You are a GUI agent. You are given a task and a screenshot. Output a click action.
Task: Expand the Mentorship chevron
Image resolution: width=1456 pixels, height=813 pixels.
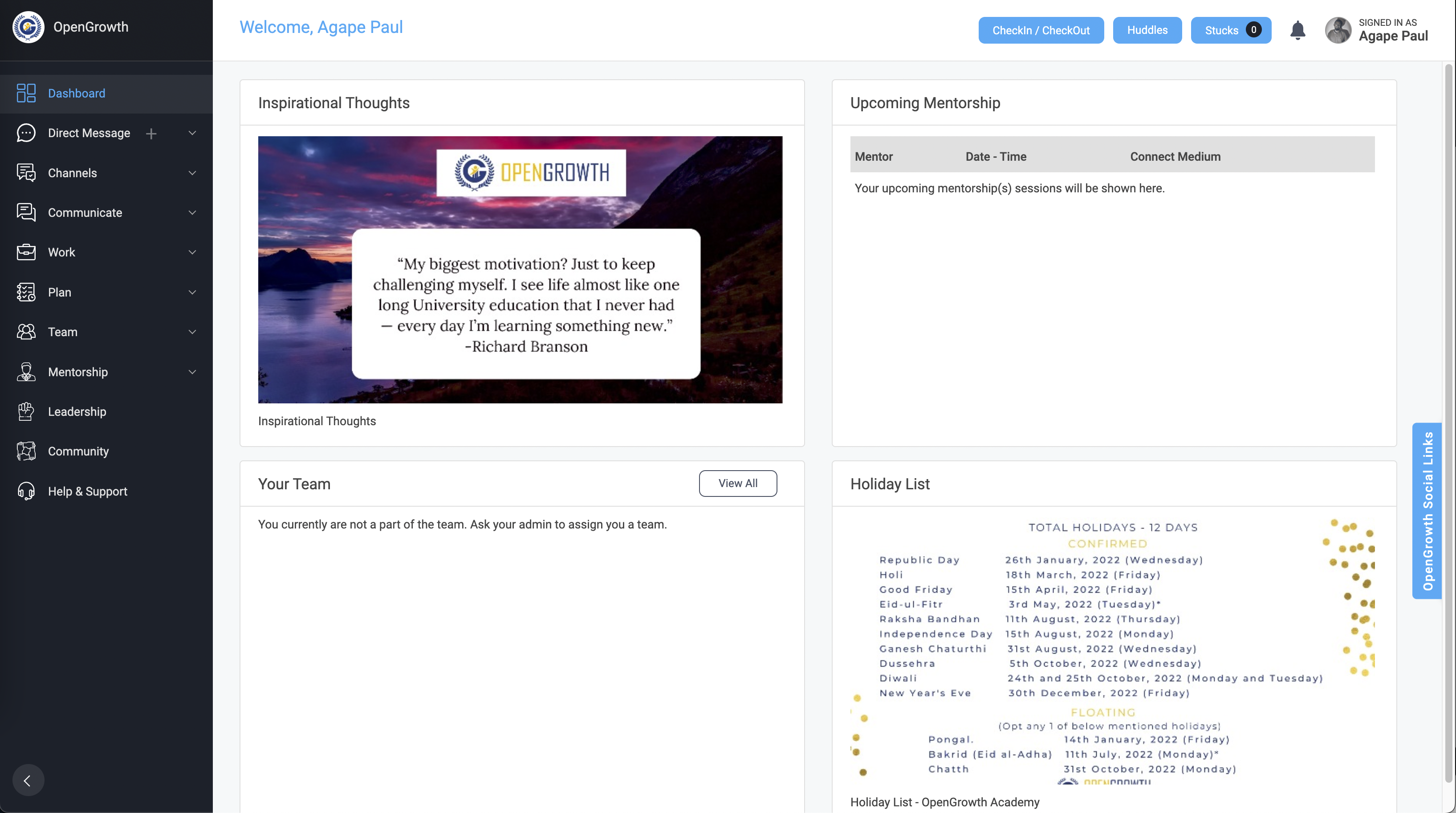coord(192,372)
